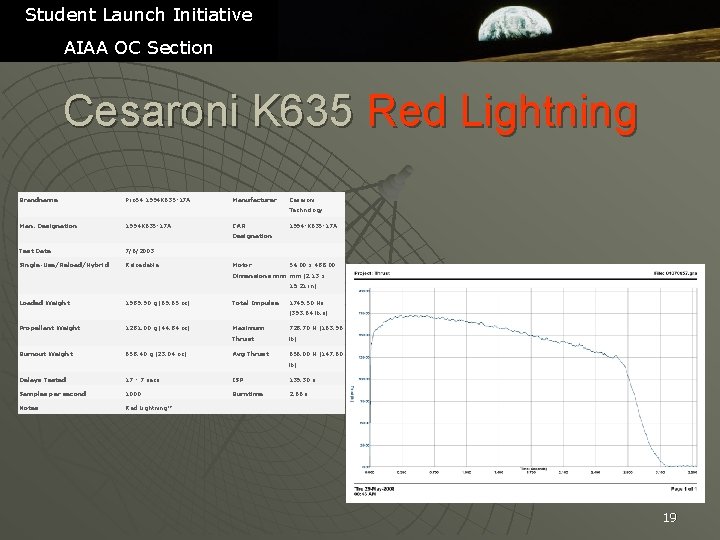Click the 'CAR Designation' label in the table
This screenshot has width=720, height=540.
coord(252,231)
